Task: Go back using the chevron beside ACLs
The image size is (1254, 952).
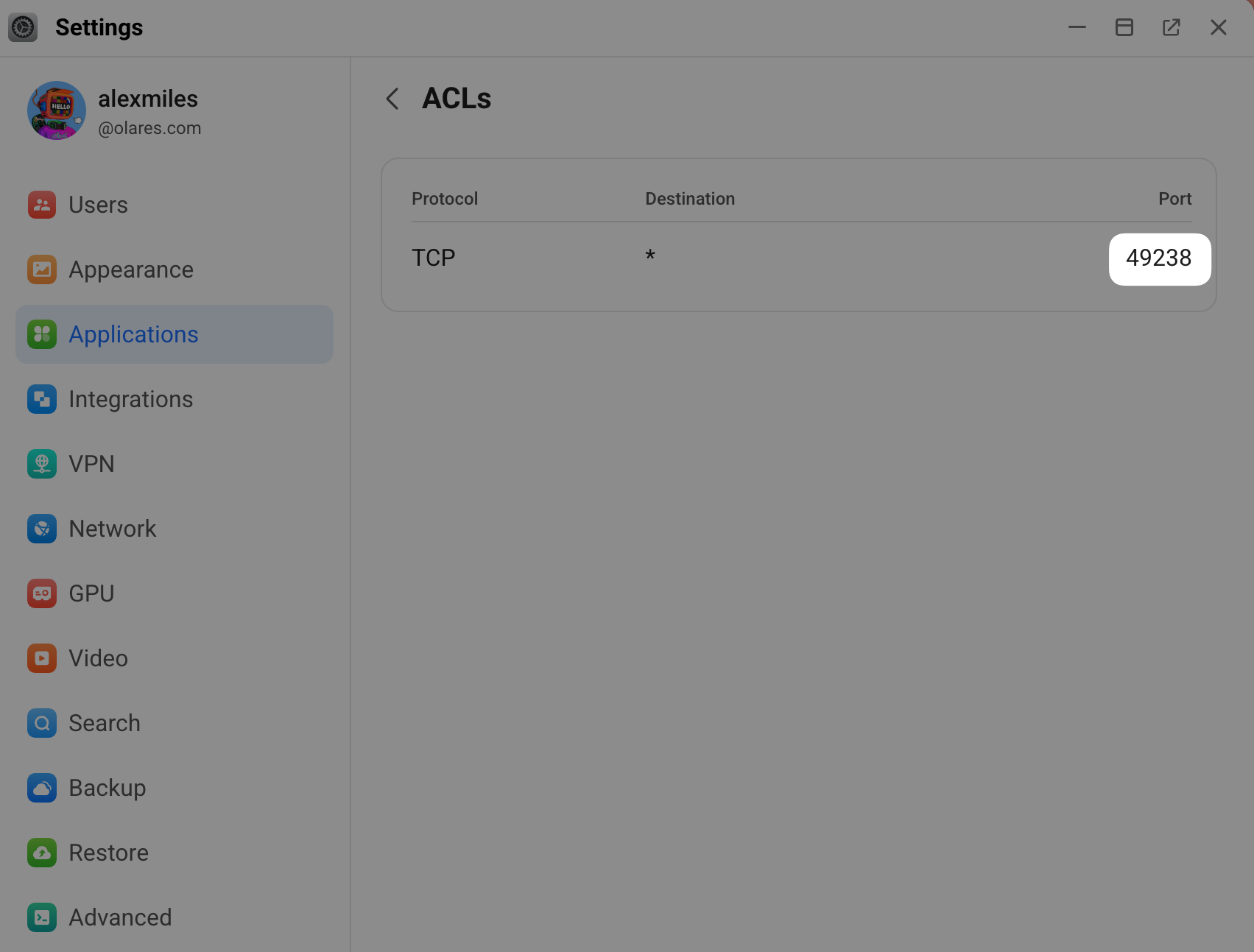Action: 392,99
